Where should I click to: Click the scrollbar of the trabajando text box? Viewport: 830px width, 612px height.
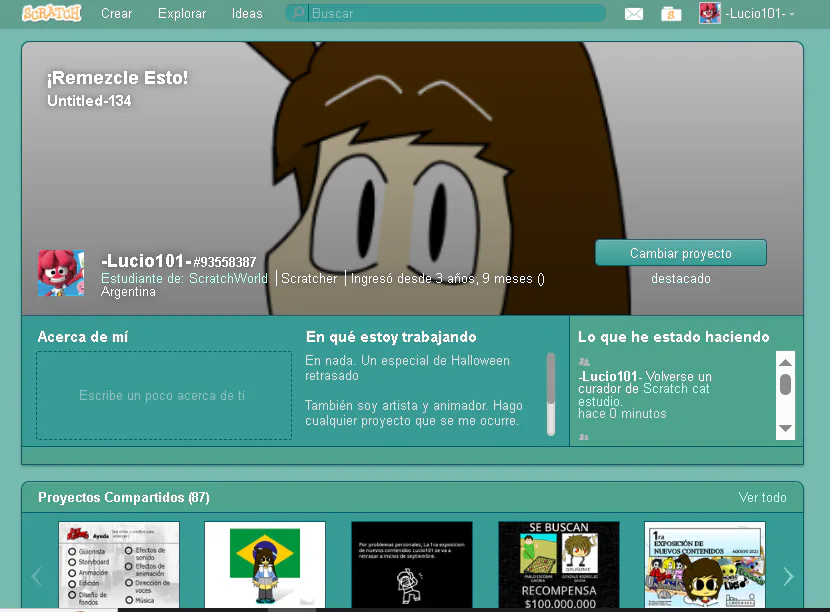coord(551,394)
